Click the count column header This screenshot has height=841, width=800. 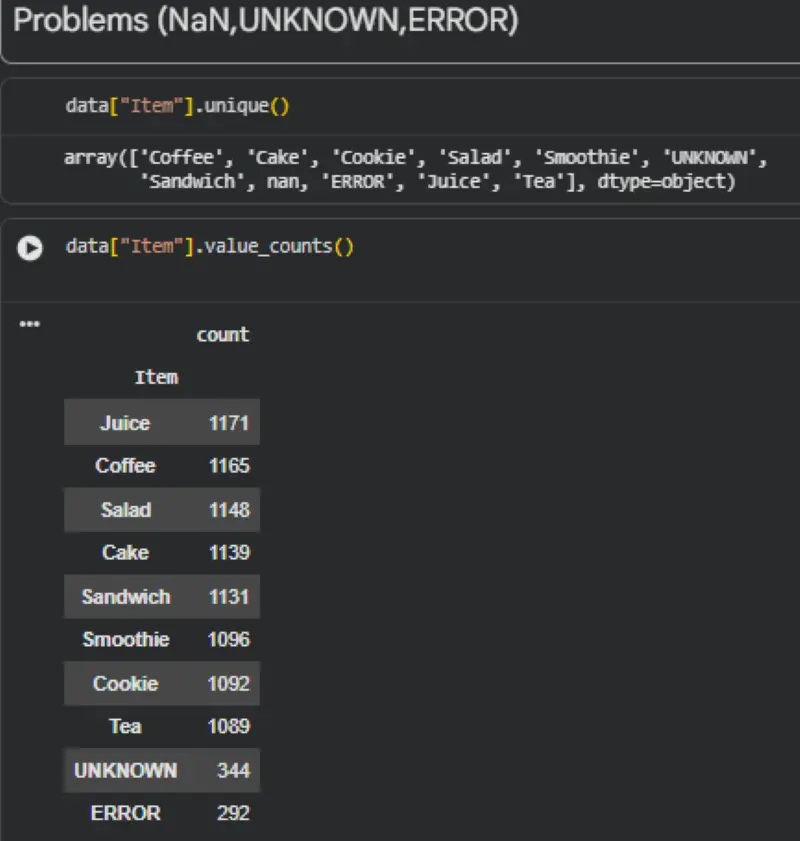pos(222,334)
